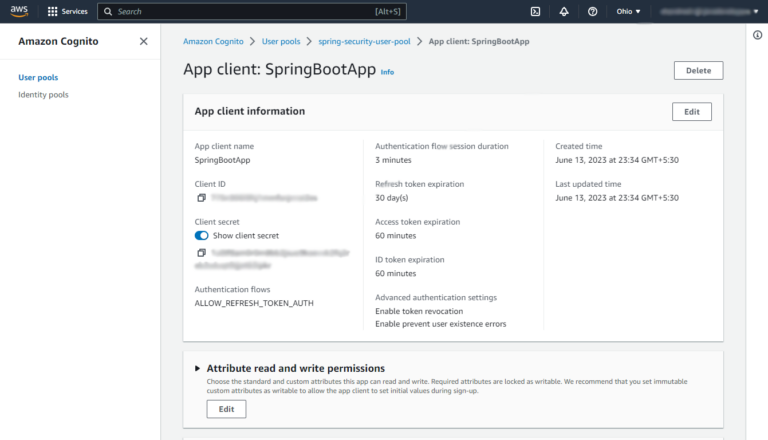Select Identity pools in the sidebar
This screenshot has height=440, width=768.
coord(43,95)
